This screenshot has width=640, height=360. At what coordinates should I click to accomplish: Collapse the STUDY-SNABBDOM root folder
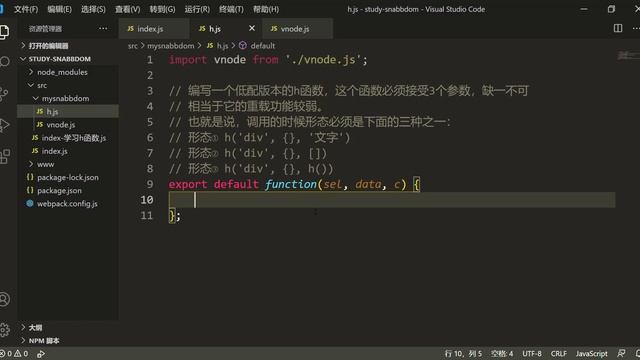click(23, 59)
